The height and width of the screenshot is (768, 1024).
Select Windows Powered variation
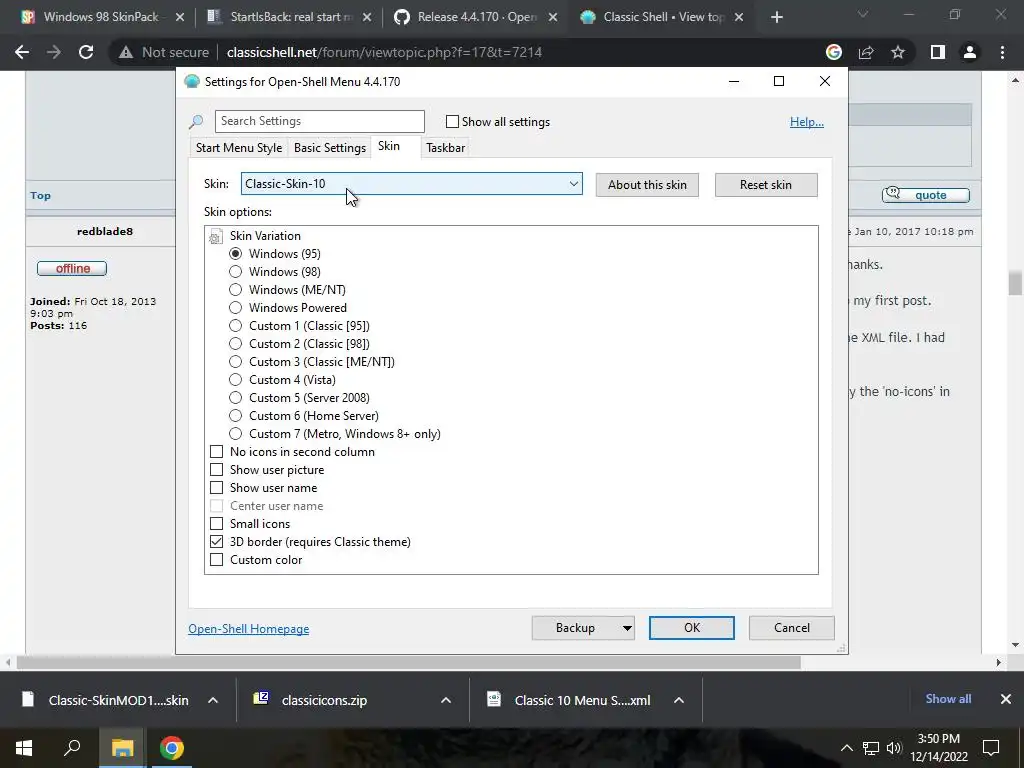coord(236,308)
